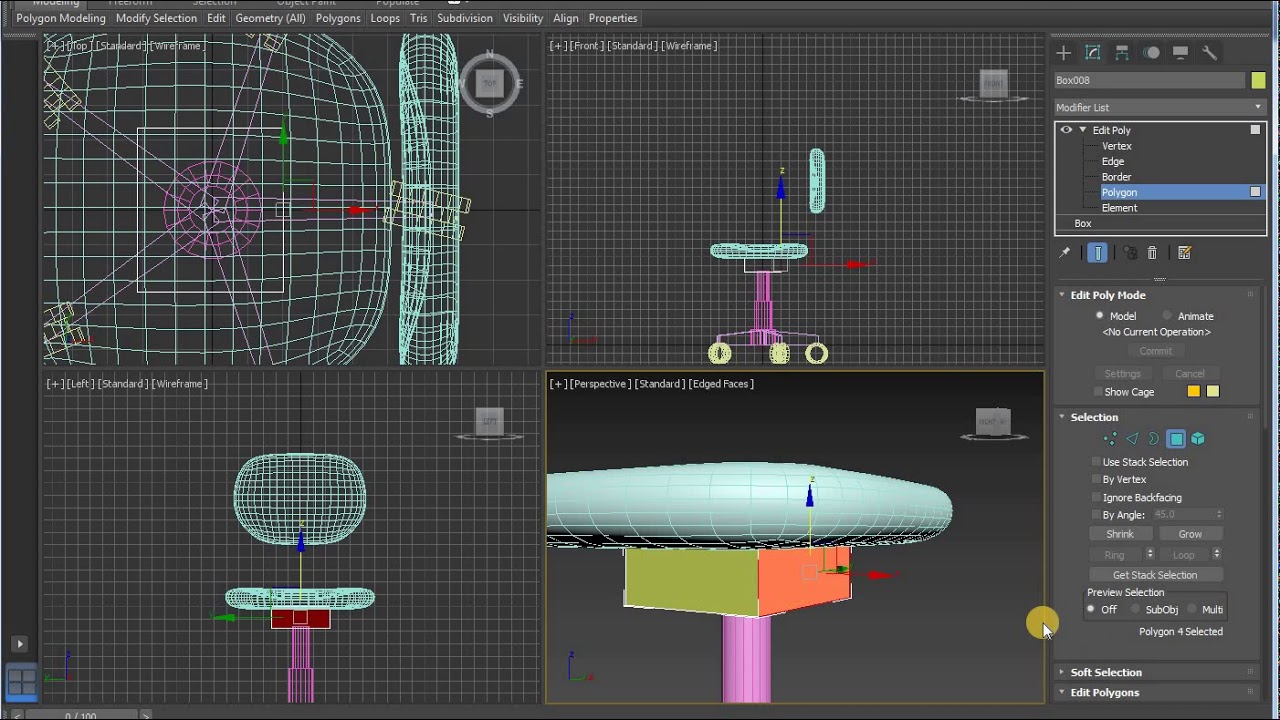The width and height of the screenshot is (1280, 720).
Task: Open the Modify Selection ribbon menu
Action: tap(156, 18)
